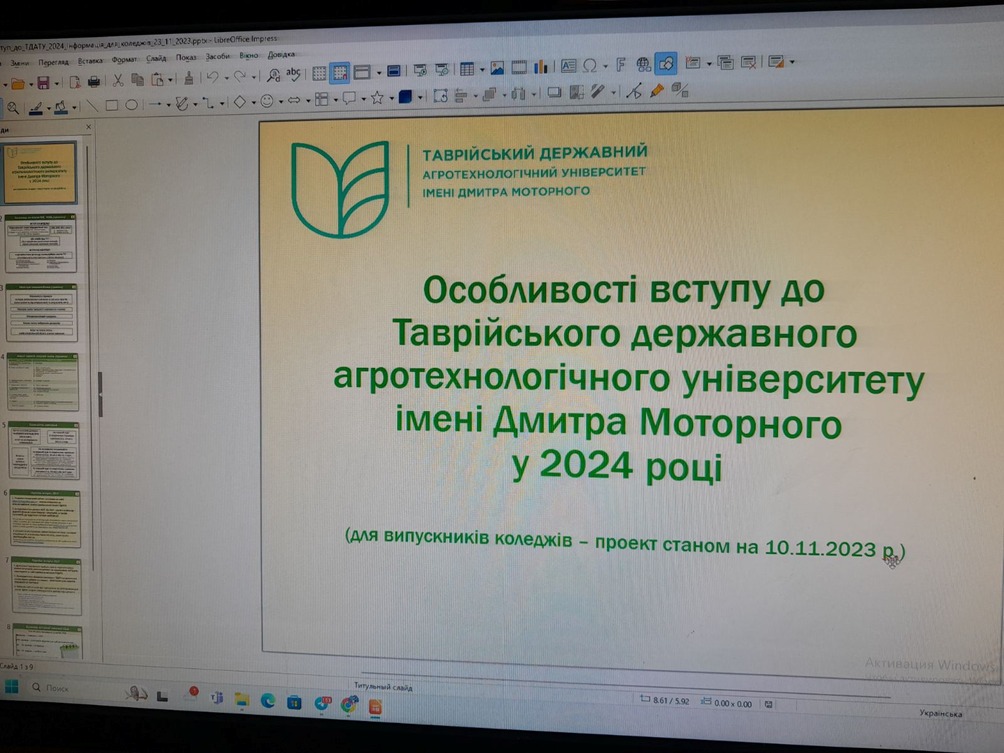Open Undo history dropdown arrow
Viewport: 1004px width, 753px height.
point(226,79)
